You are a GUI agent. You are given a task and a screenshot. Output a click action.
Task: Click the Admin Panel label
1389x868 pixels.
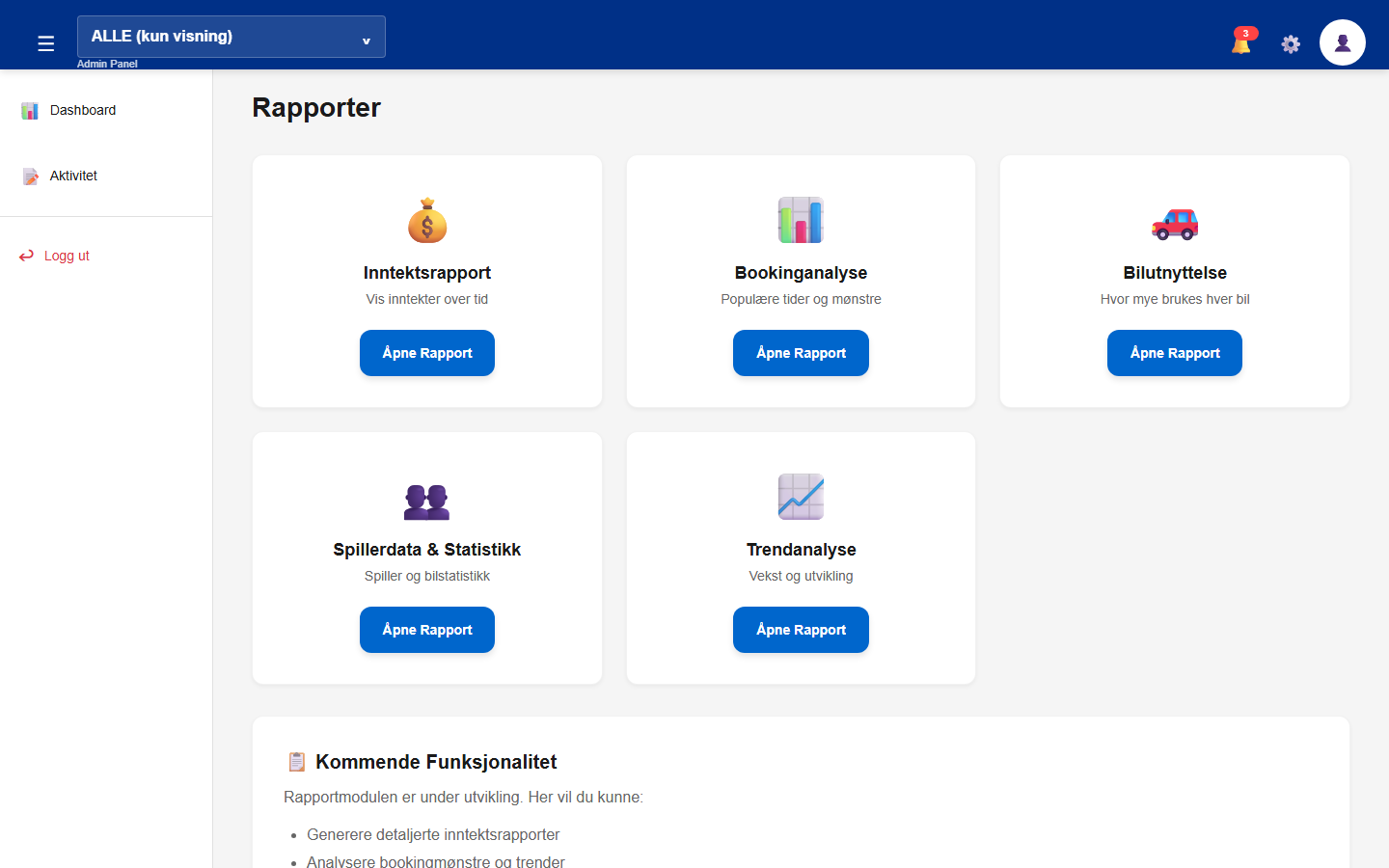pyautogui.click(x=107, y=64)
